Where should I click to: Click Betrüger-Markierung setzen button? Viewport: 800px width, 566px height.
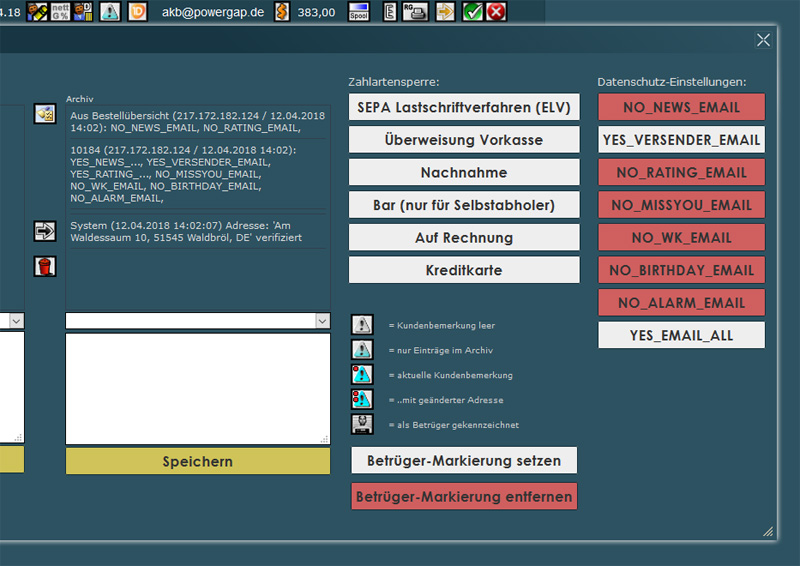click(x=464, y=460)
